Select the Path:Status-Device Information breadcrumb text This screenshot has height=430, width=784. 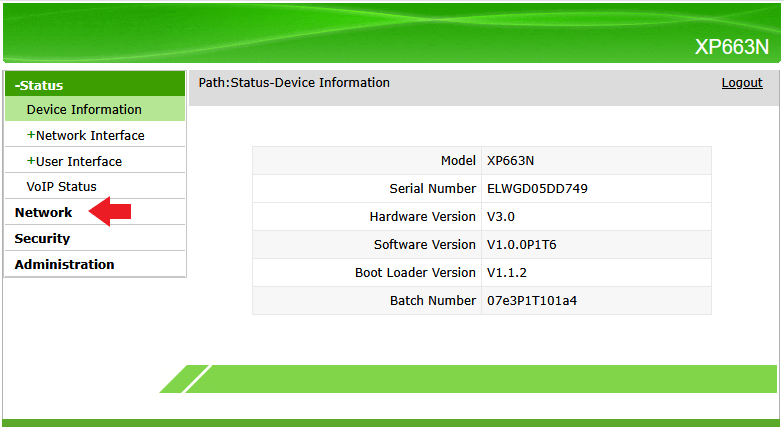pos(294,82)
